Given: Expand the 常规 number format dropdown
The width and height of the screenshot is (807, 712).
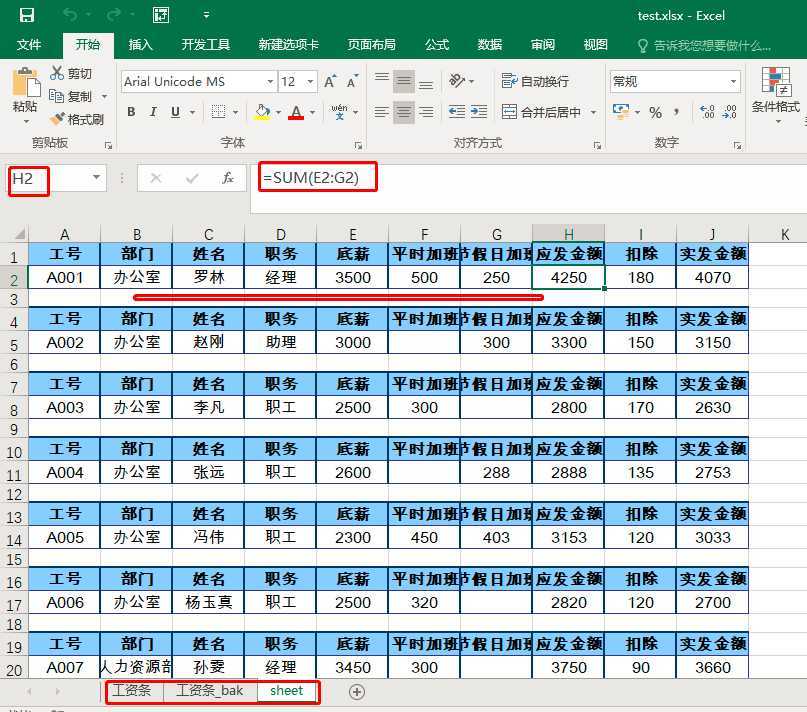Looking at the screenshot, I should pyautogui.click(x=733, y=82).
